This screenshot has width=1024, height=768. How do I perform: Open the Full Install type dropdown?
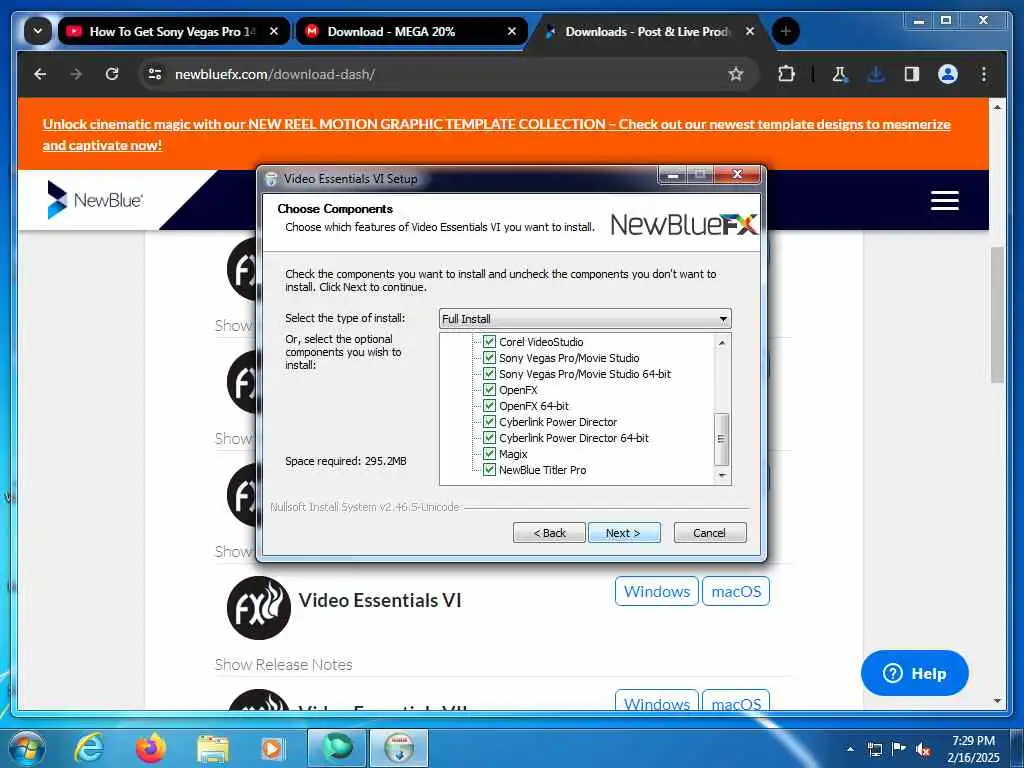585,319
